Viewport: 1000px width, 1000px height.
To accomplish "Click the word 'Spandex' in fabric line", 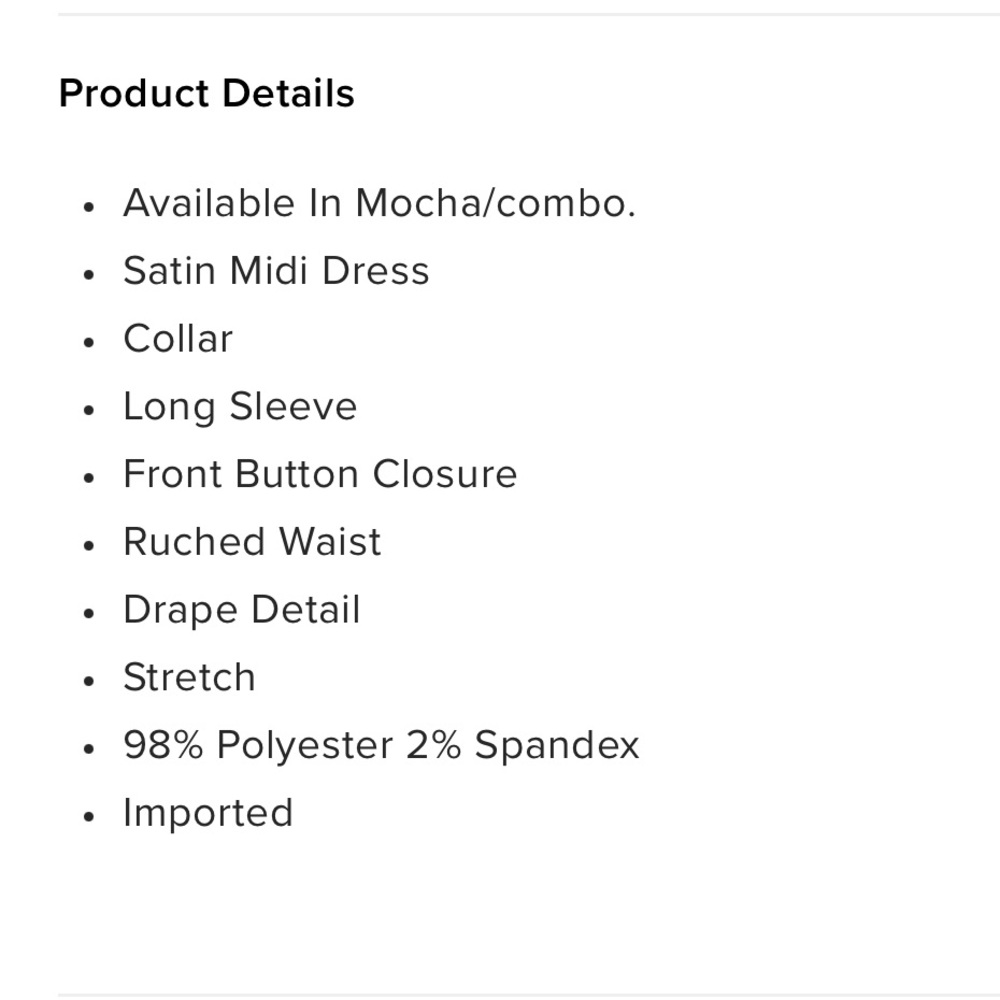I will [557, 746].
